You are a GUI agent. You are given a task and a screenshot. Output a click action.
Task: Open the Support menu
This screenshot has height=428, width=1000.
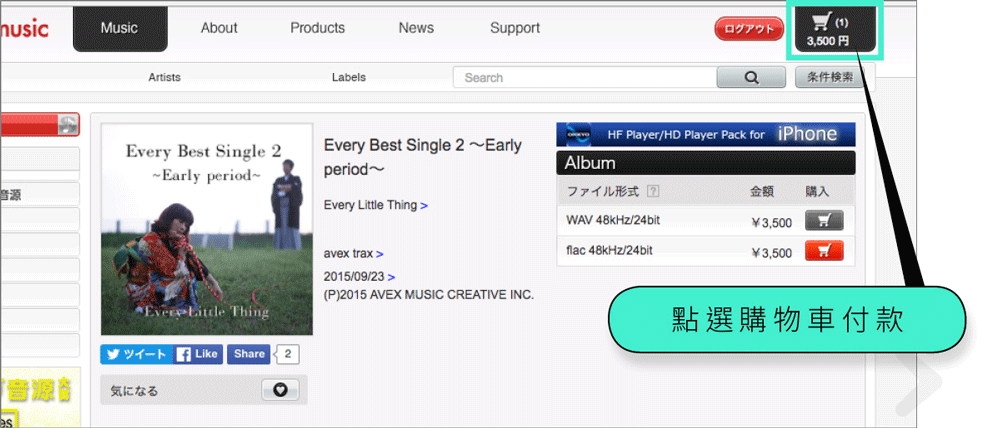[x=515, y=28]
